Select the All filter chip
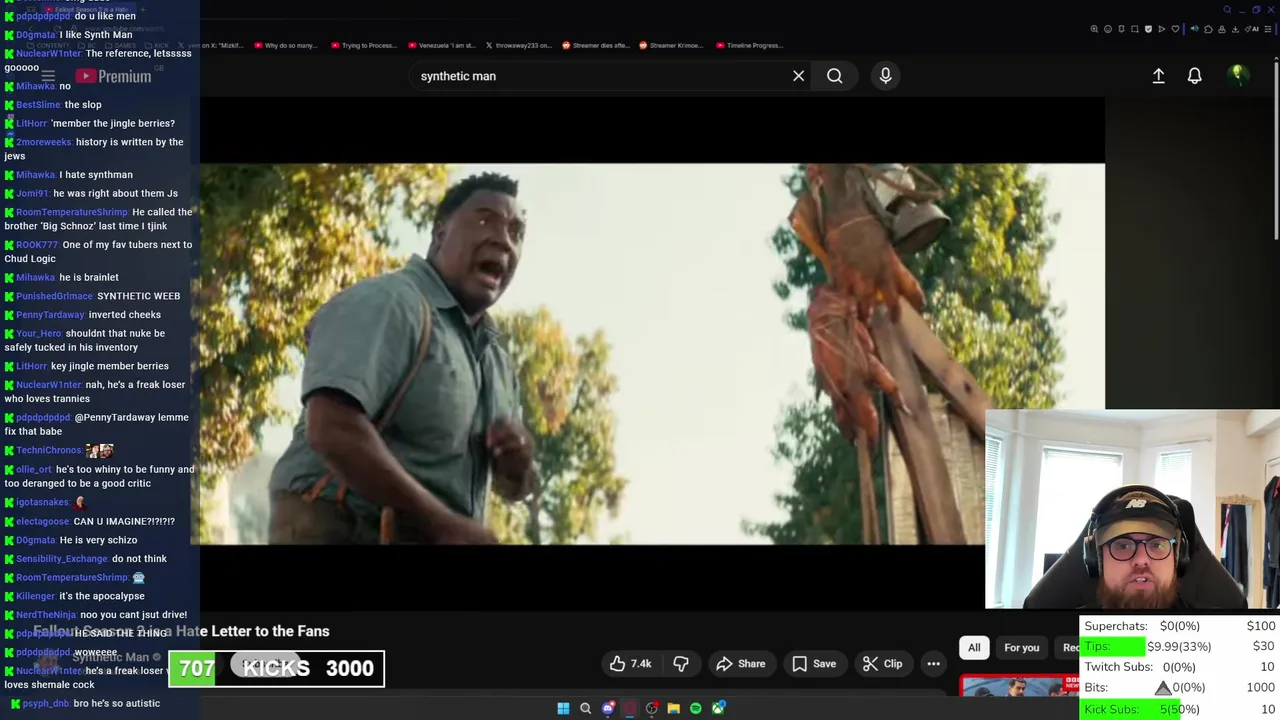 tap(974, 648)
